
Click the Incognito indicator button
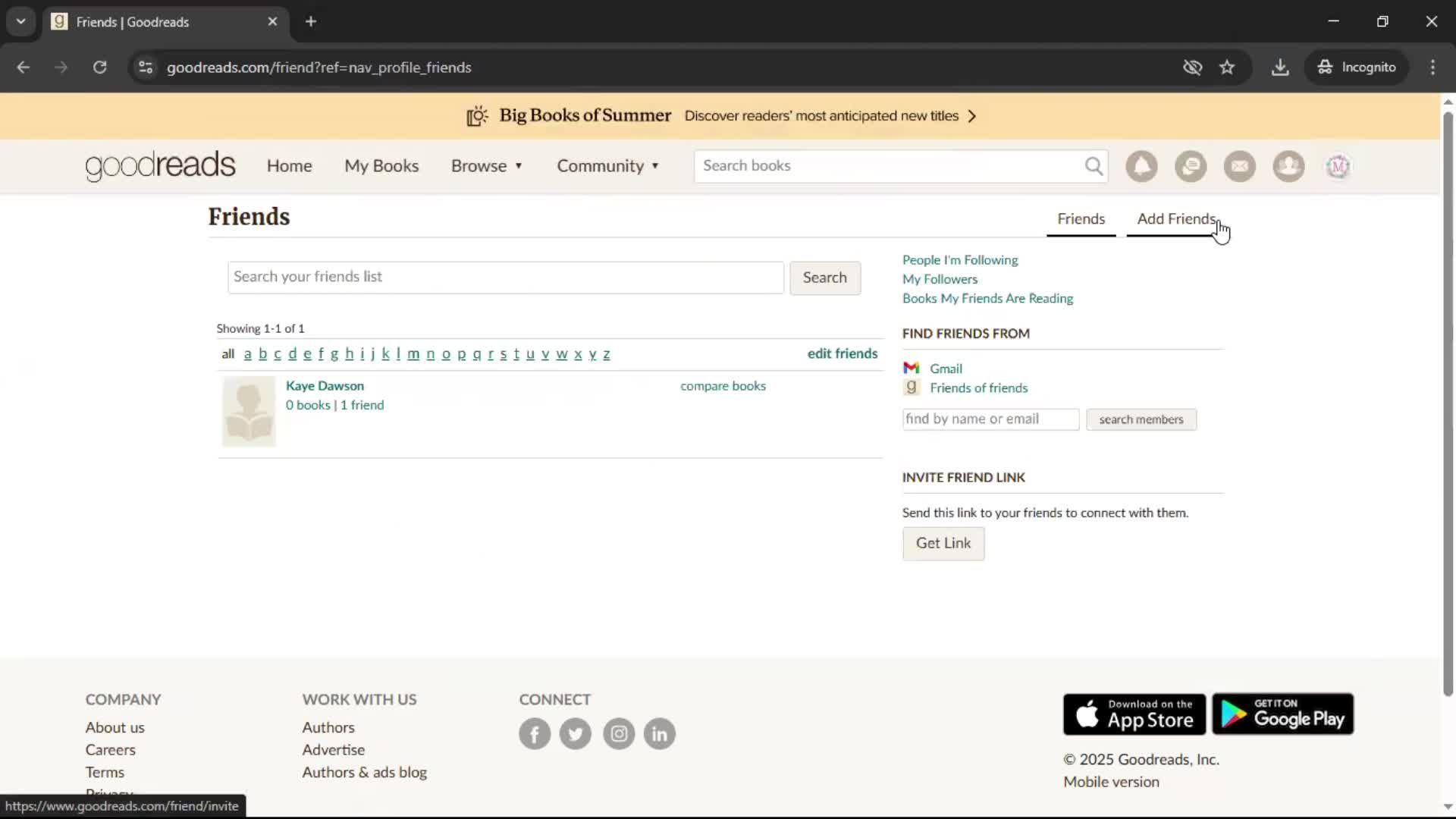pyautogui.click(x=1357, y=67)
